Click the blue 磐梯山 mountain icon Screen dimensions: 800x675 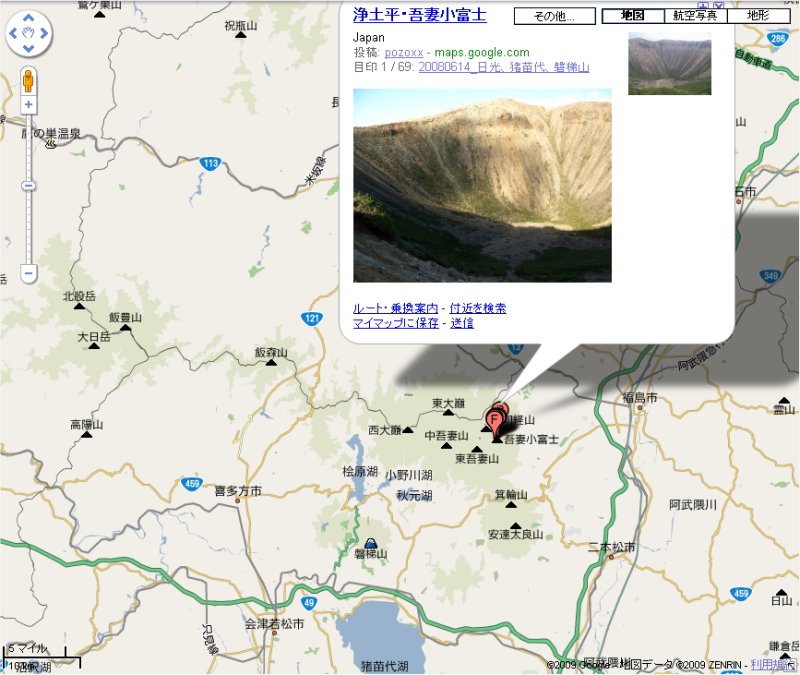[x=371, y=544]
